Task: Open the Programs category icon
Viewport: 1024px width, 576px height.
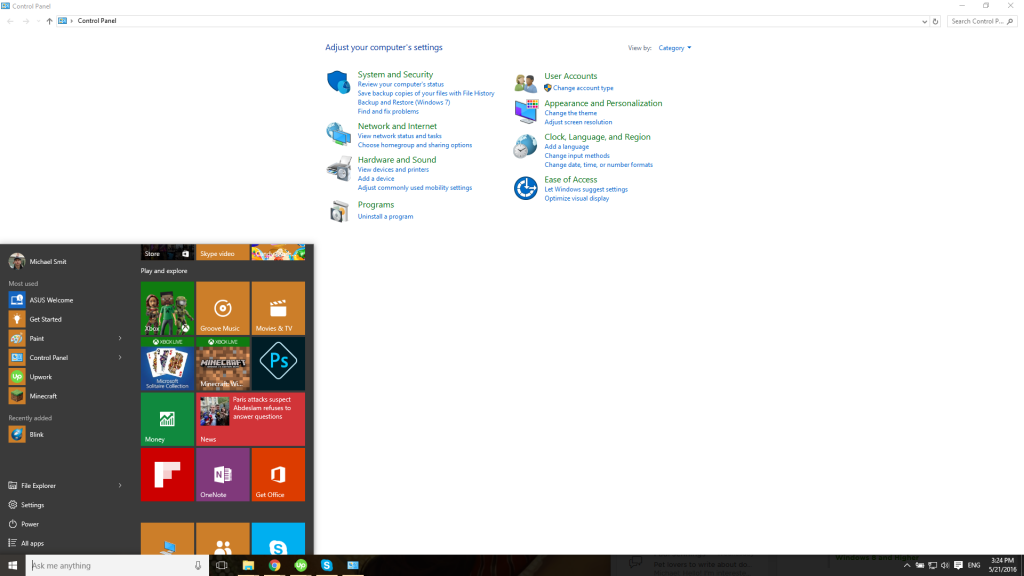Action: (339, 211)
